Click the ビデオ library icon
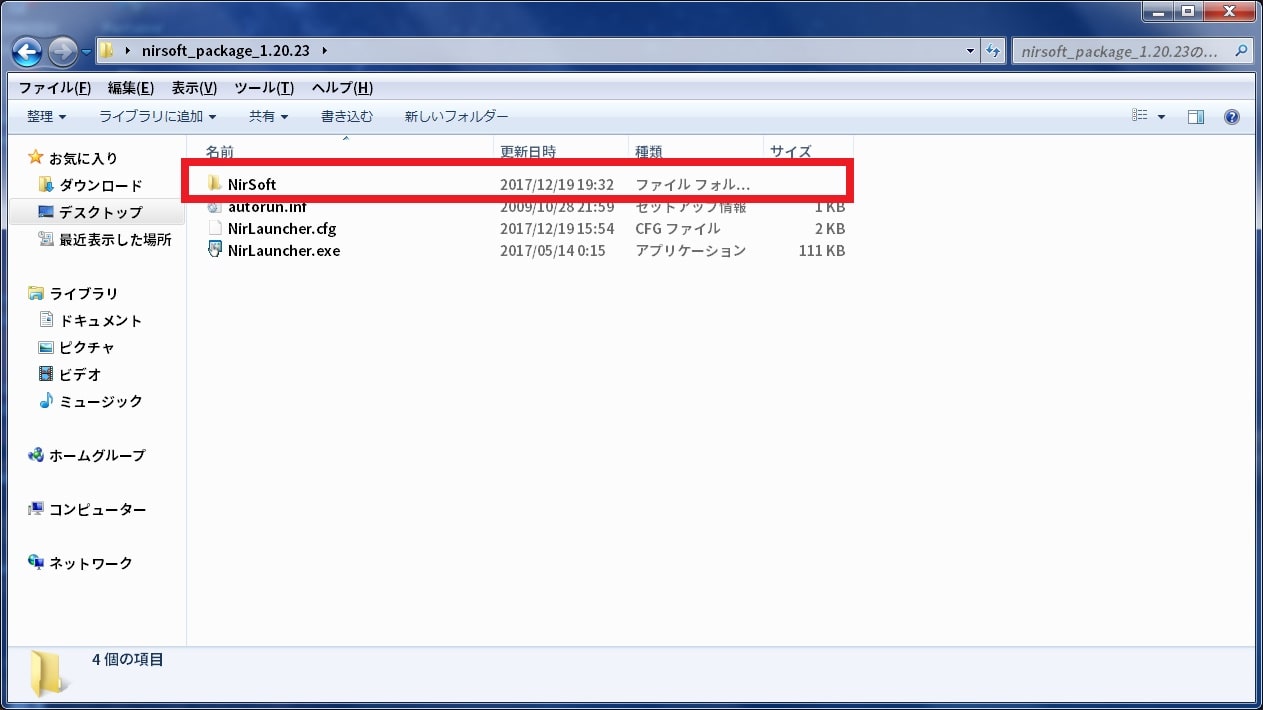The width and height of the screenshot is (1263, 710). tap(45, 373)
